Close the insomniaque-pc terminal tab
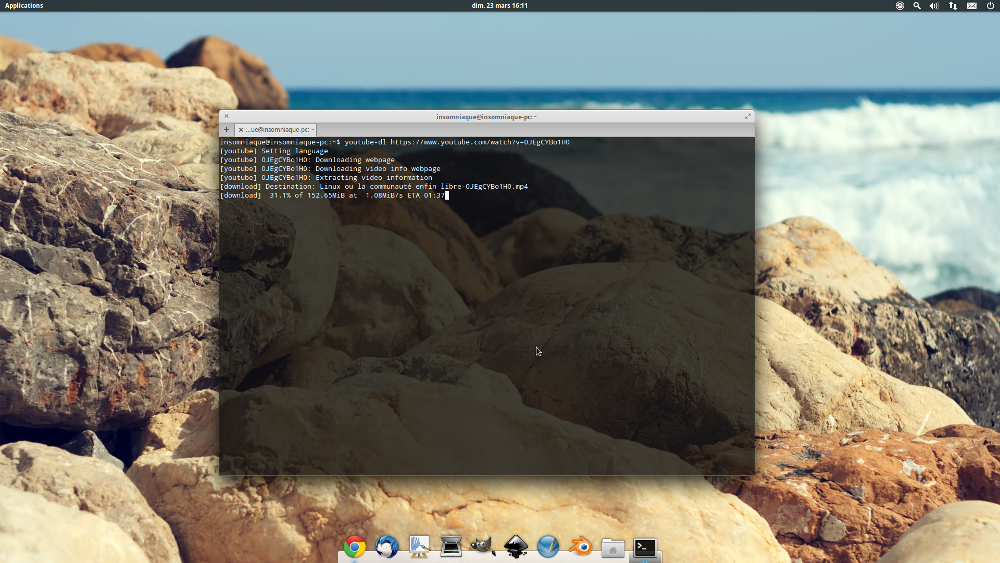1000x563 pixels. coord(240,129)
